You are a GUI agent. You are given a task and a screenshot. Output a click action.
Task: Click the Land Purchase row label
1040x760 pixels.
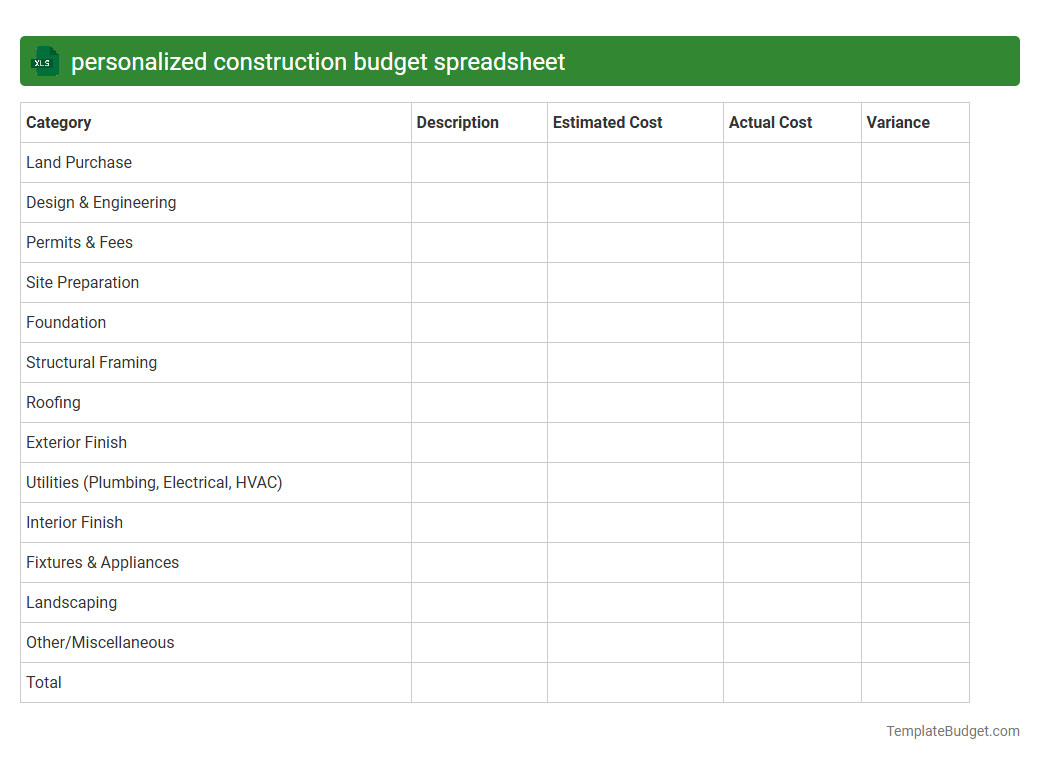coord(79,162)
